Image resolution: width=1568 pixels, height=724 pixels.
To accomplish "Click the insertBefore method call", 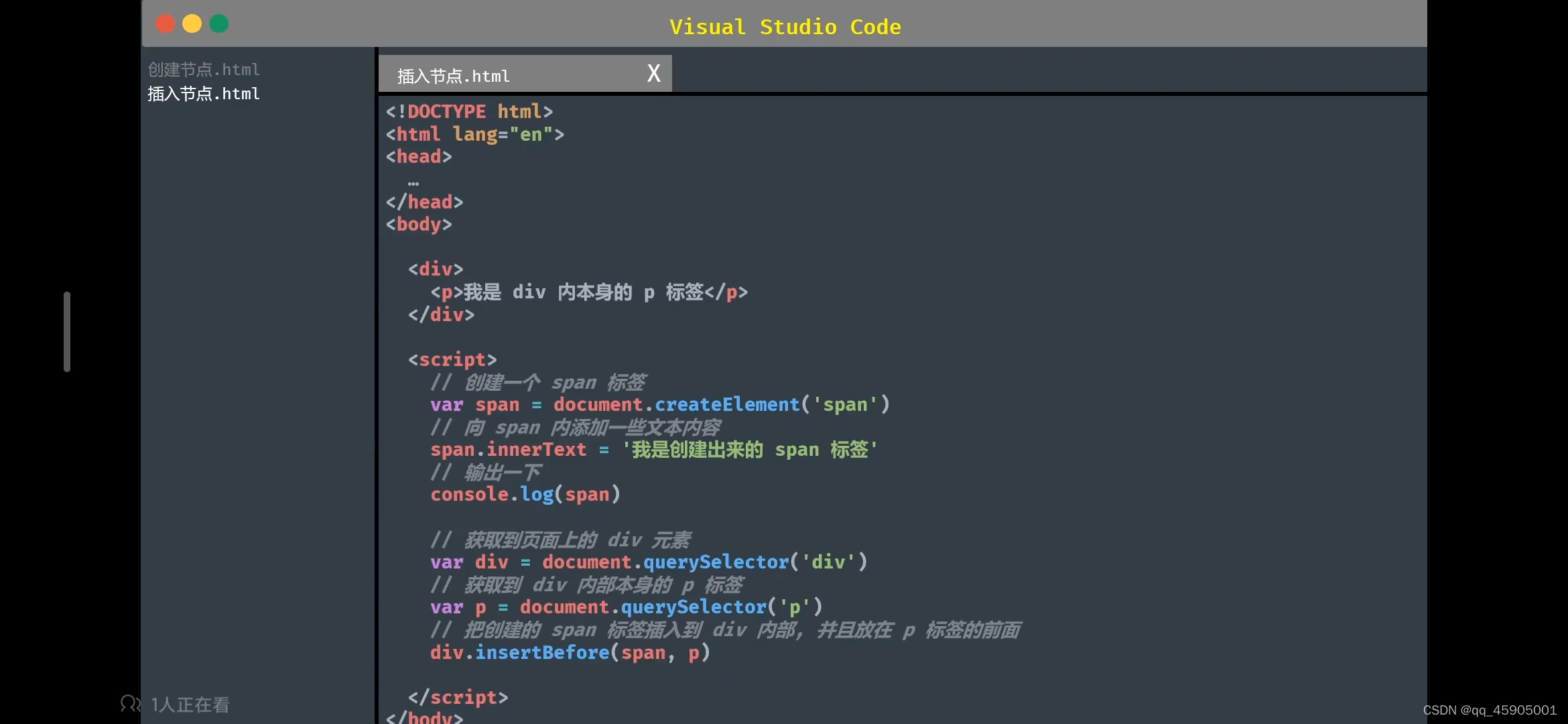I will tap(541, 653).
